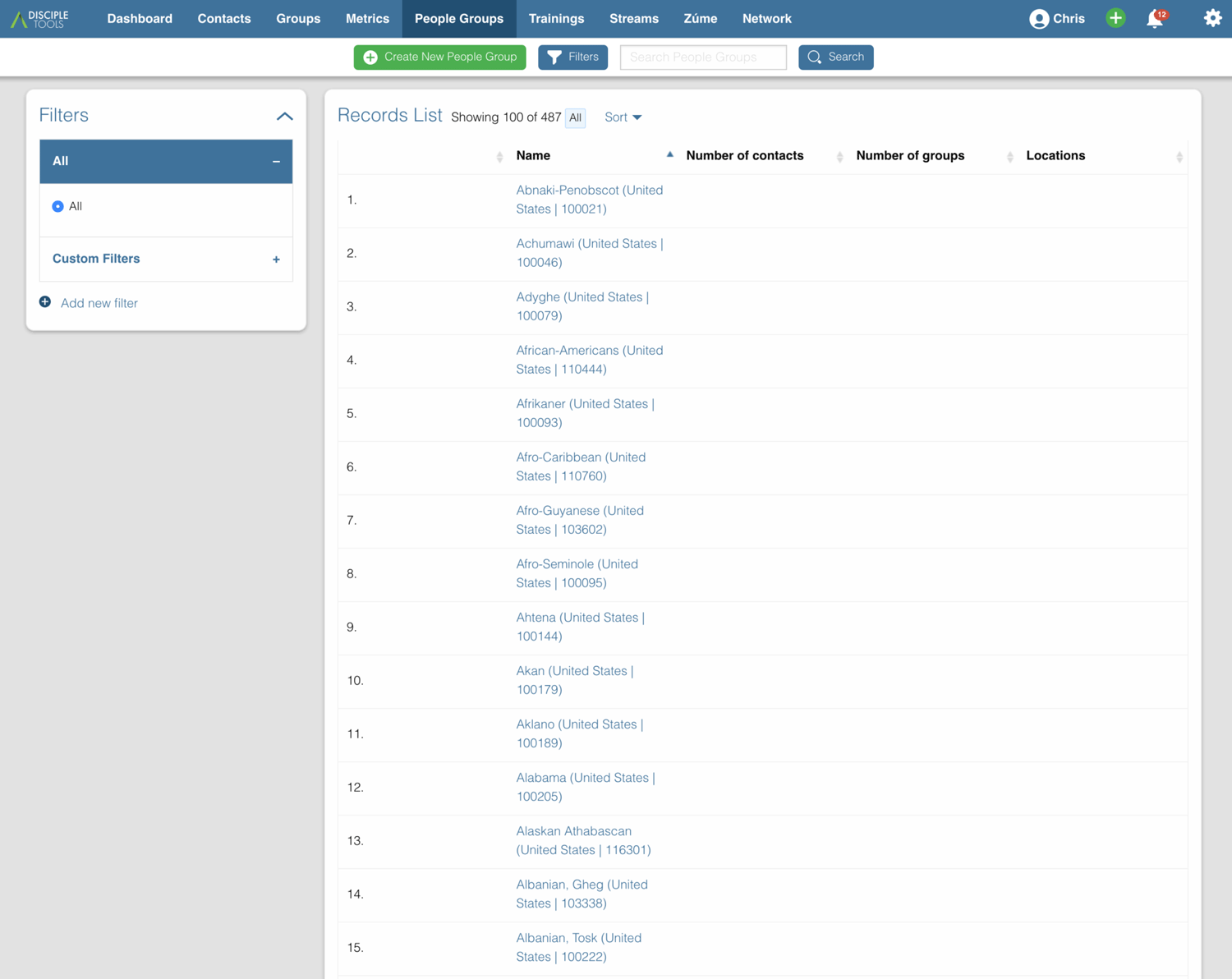Click the Disciple Tools logo
This screenshot has width=1232, height=979.
point(39,18)
